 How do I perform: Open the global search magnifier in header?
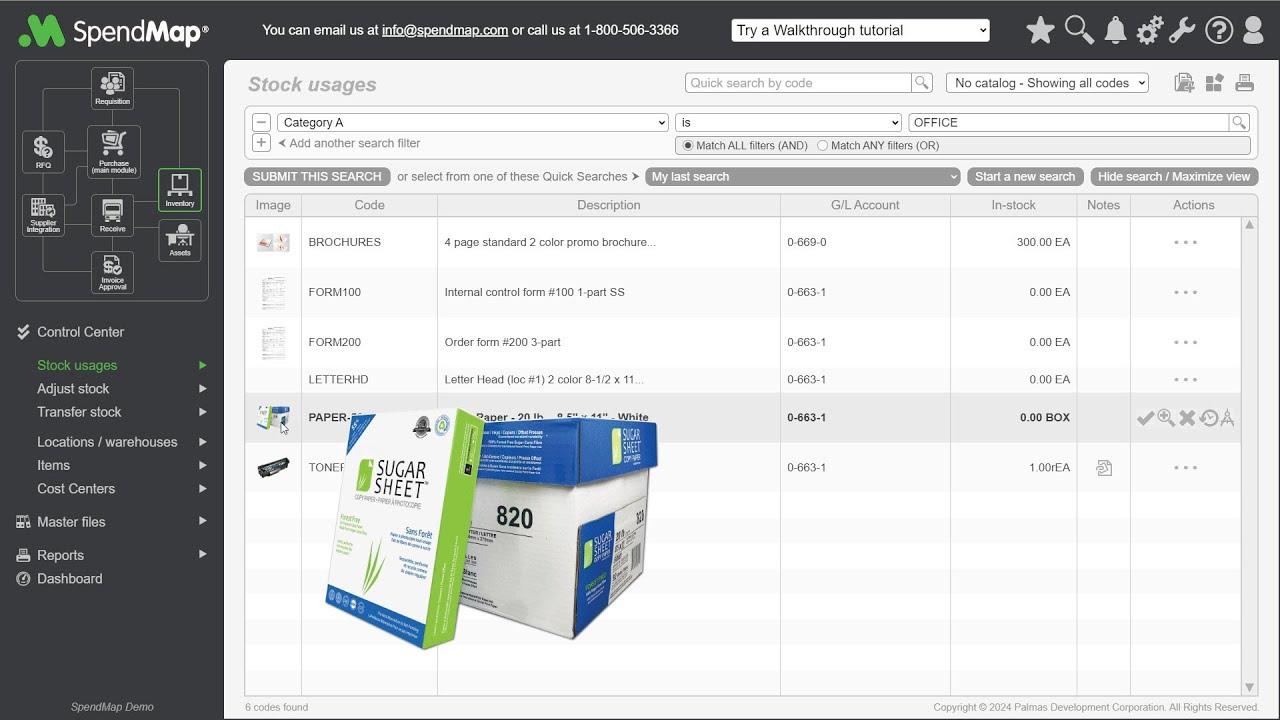pyautogui.click(x=1079, y=30)
